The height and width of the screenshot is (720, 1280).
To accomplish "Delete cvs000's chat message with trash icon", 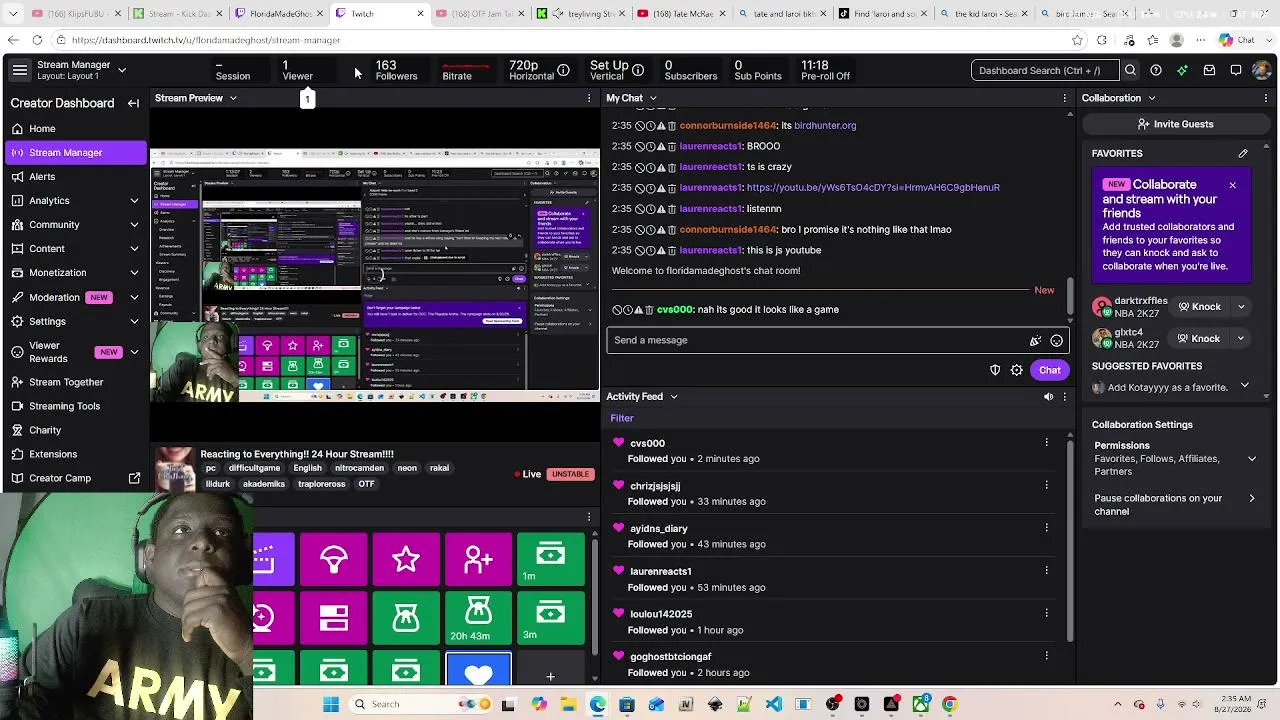I will (649, 310).
